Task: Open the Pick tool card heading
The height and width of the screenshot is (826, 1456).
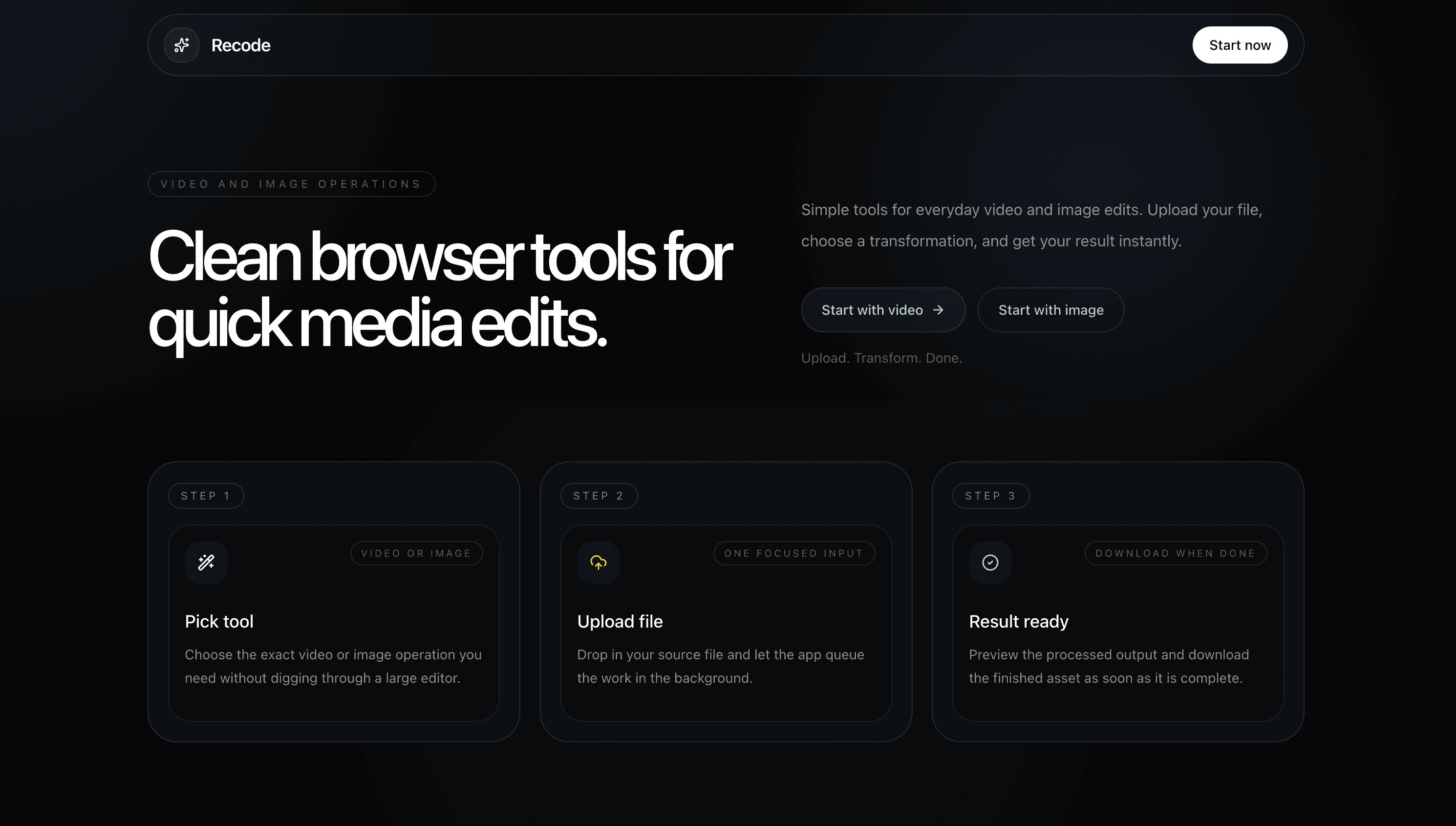Action: click(x=219, y=621)
